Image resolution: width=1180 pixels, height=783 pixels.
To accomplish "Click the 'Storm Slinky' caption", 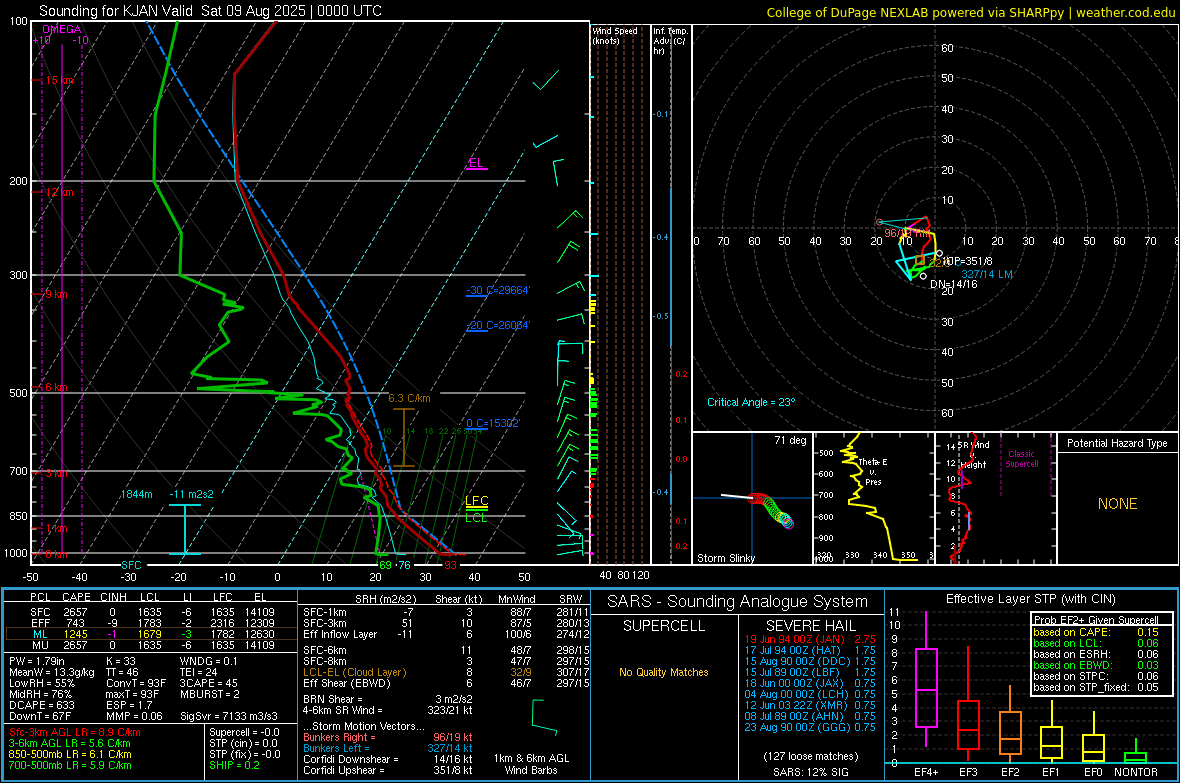I will [725, 558].
